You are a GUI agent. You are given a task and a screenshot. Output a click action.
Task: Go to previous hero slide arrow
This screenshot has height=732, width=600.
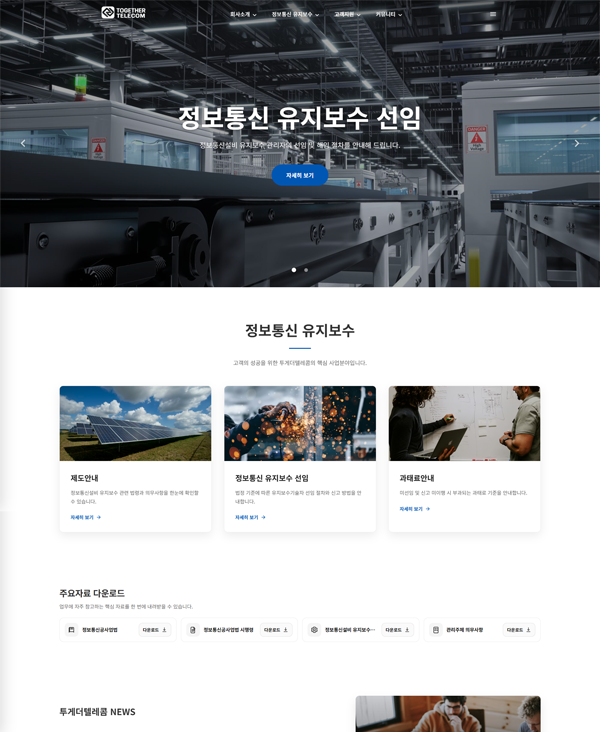pyautogui.click(x=23, y=143)
